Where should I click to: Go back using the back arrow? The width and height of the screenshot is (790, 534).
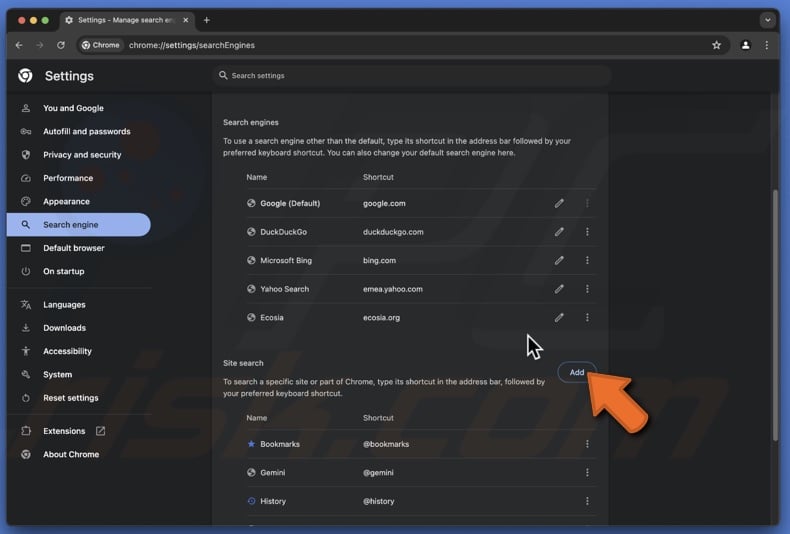19,45
